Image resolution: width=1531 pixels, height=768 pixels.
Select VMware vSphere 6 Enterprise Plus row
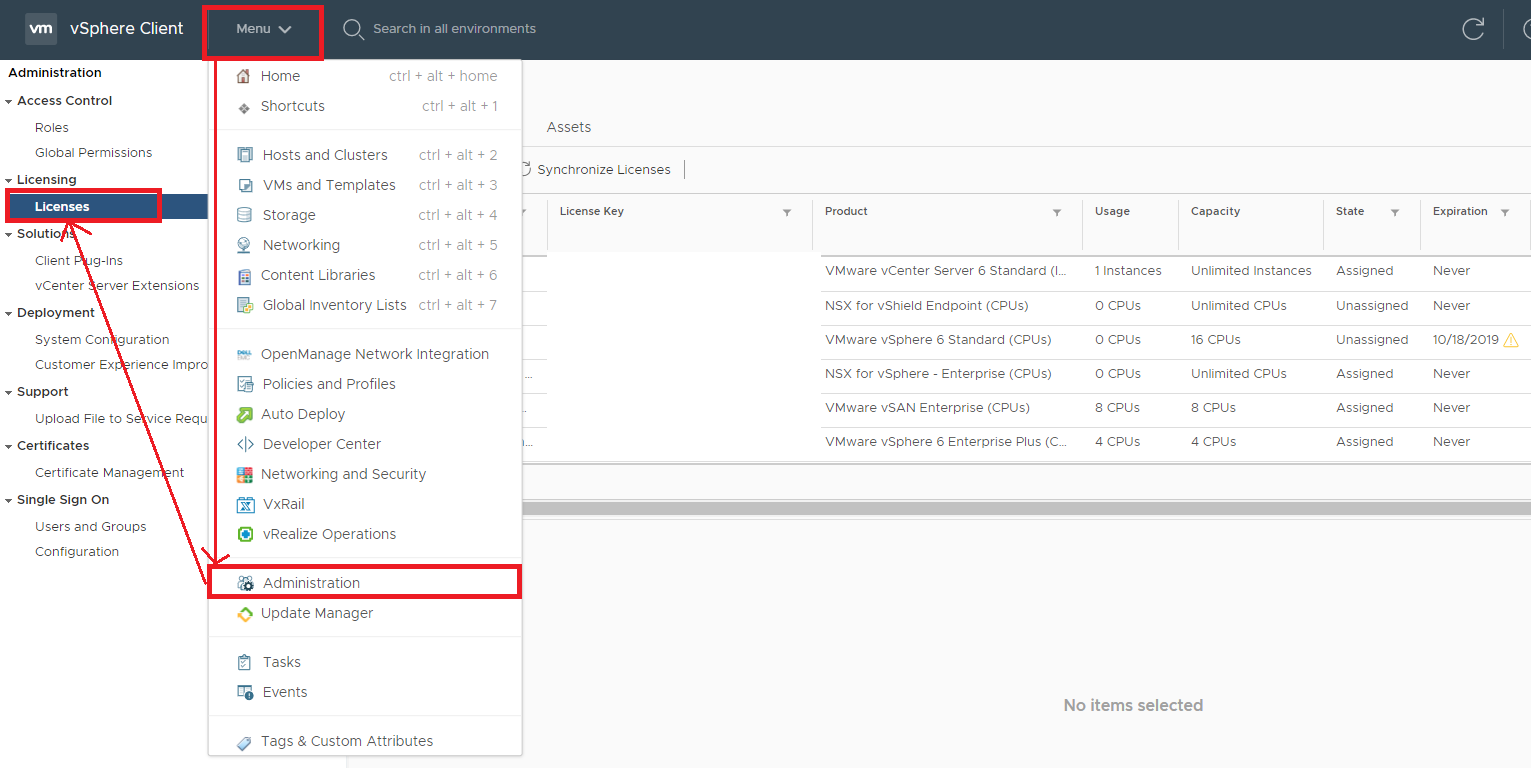(x=946, y=442)
